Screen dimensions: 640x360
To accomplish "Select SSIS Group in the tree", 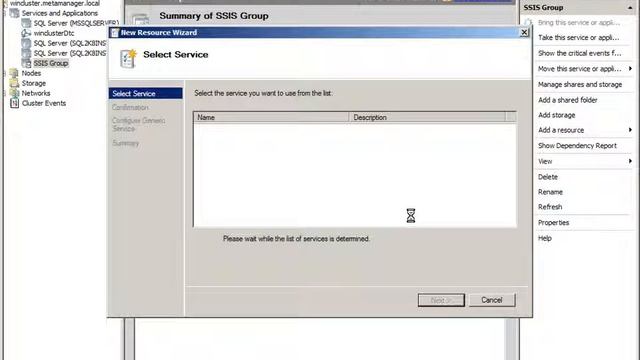I will [51, 63].
